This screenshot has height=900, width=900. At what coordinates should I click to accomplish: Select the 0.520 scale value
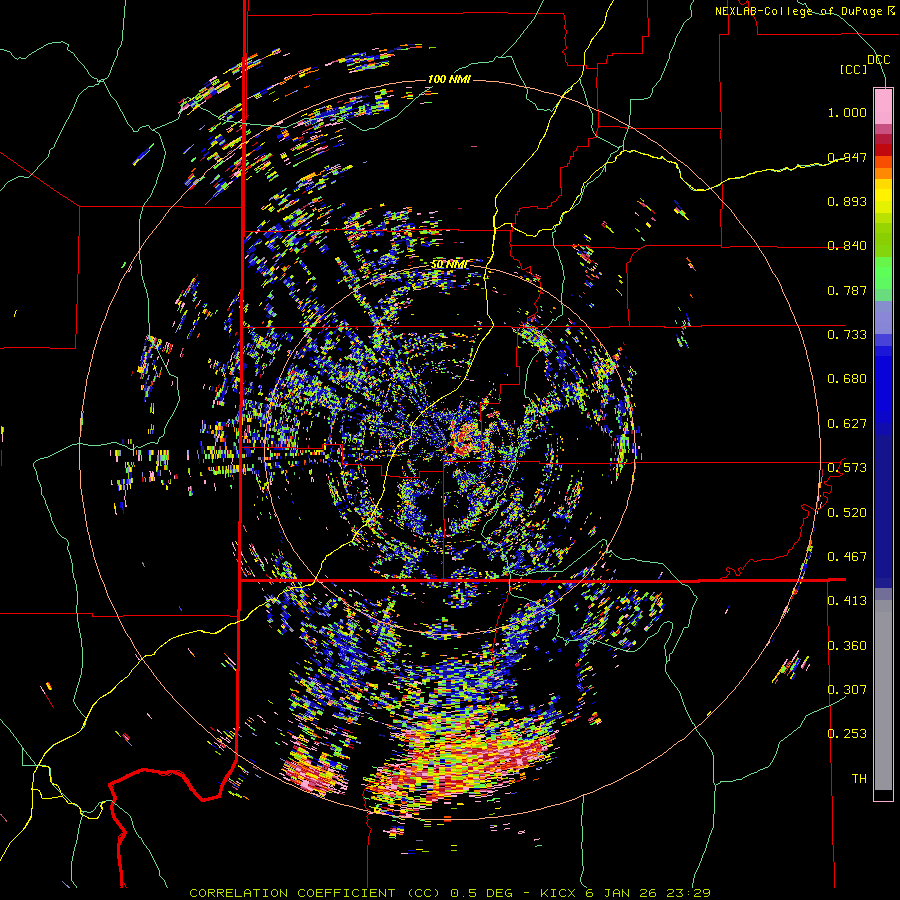coord(847,513)
